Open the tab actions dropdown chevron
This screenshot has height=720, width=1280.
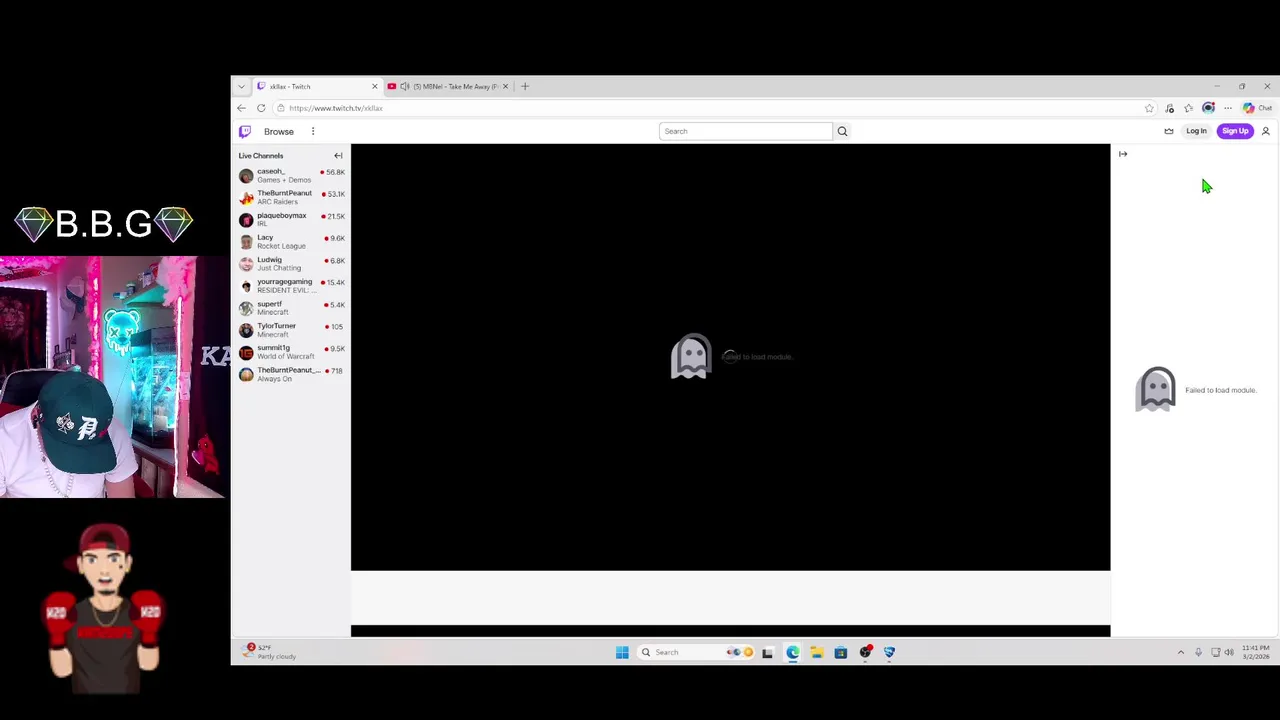coord(241,87)
